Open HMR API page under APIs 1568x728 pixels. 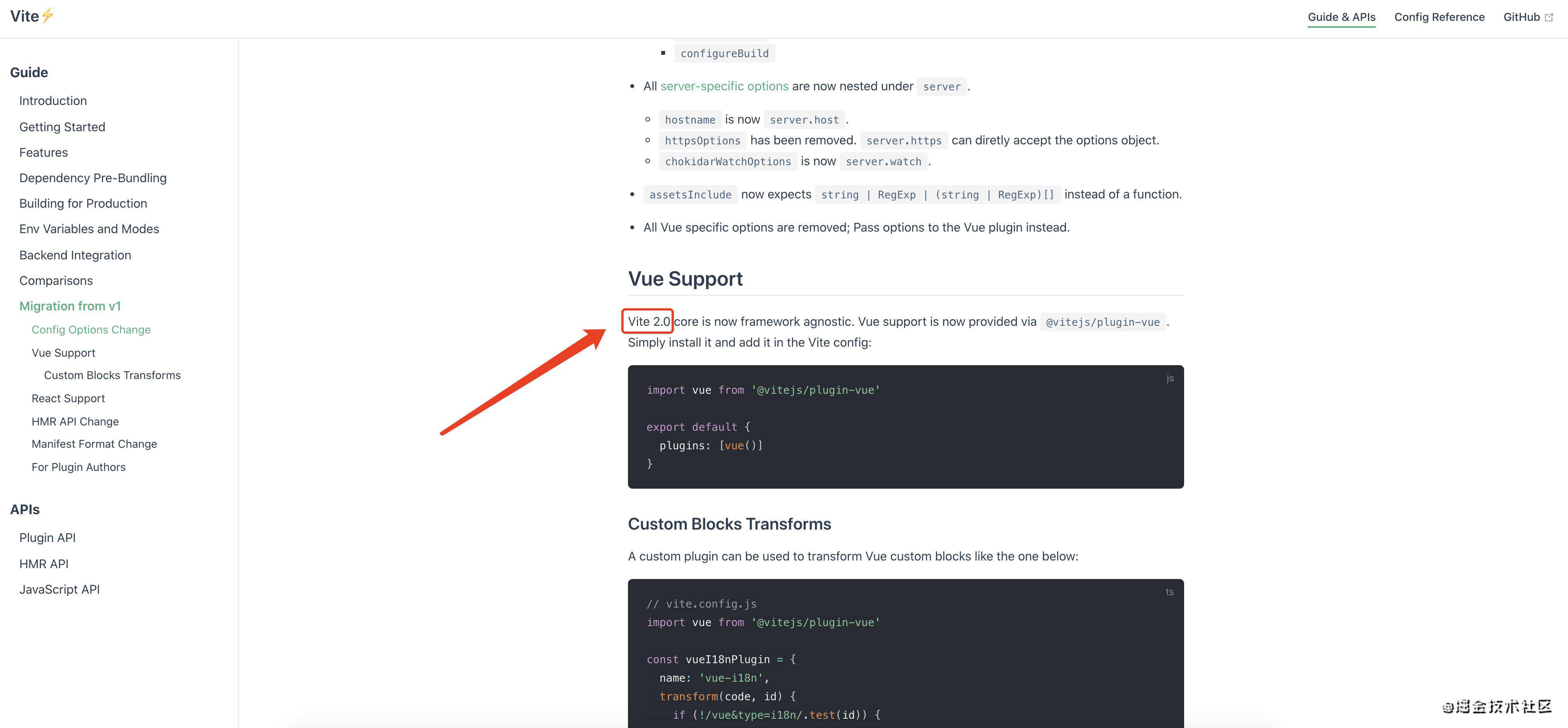[x=44, y=564]
